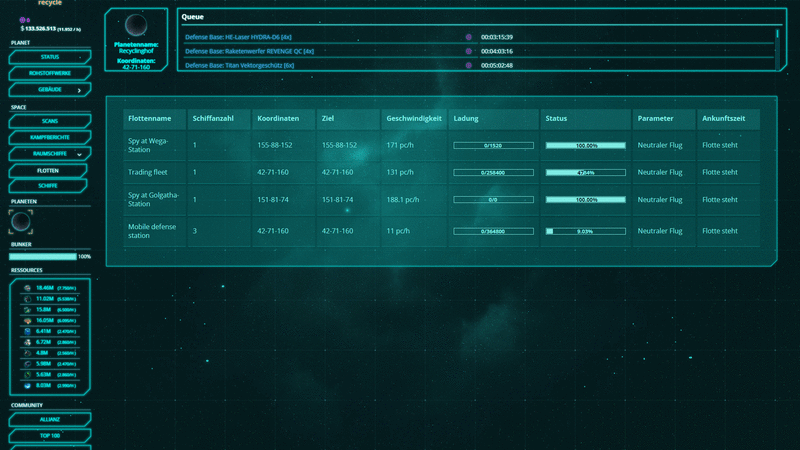Click the resource icon beside 8.03M
800x450 pixels.
tap(28, 386)
